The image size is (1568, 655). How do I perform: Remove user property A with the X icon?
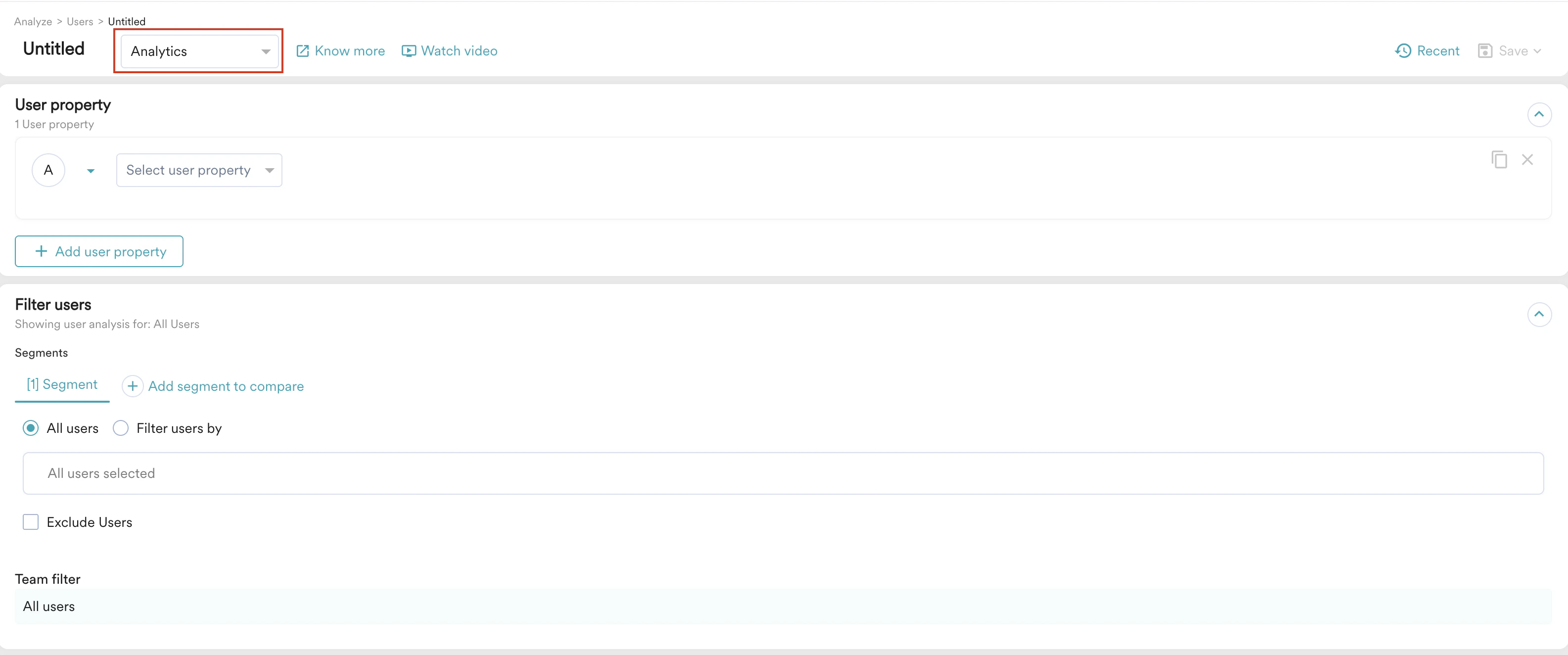[1528, 159]
